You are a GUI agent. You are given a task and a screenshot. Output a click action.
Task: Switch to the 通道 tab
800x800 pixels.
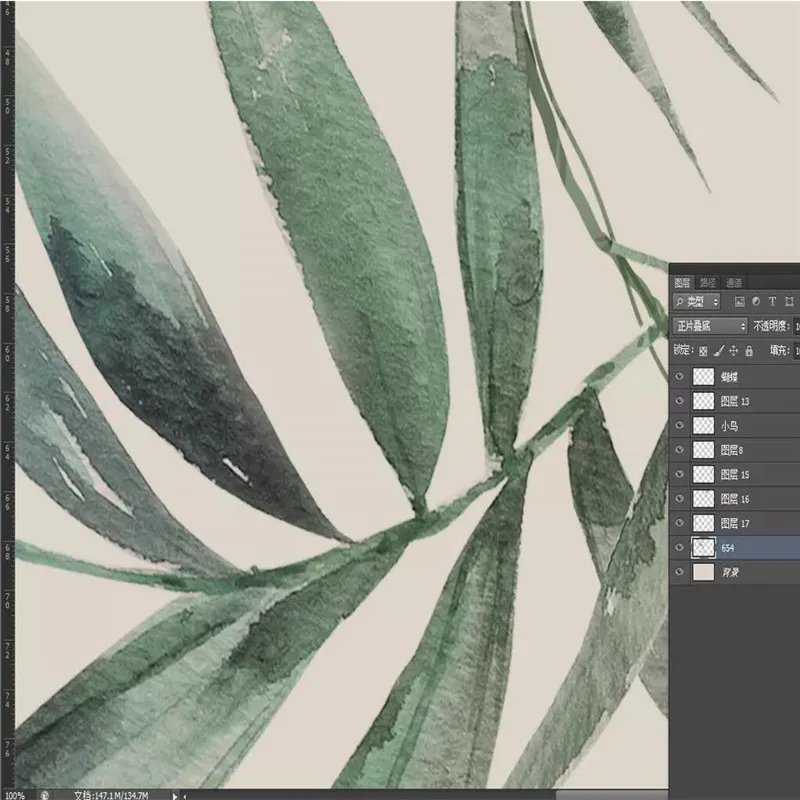[733, 282]
